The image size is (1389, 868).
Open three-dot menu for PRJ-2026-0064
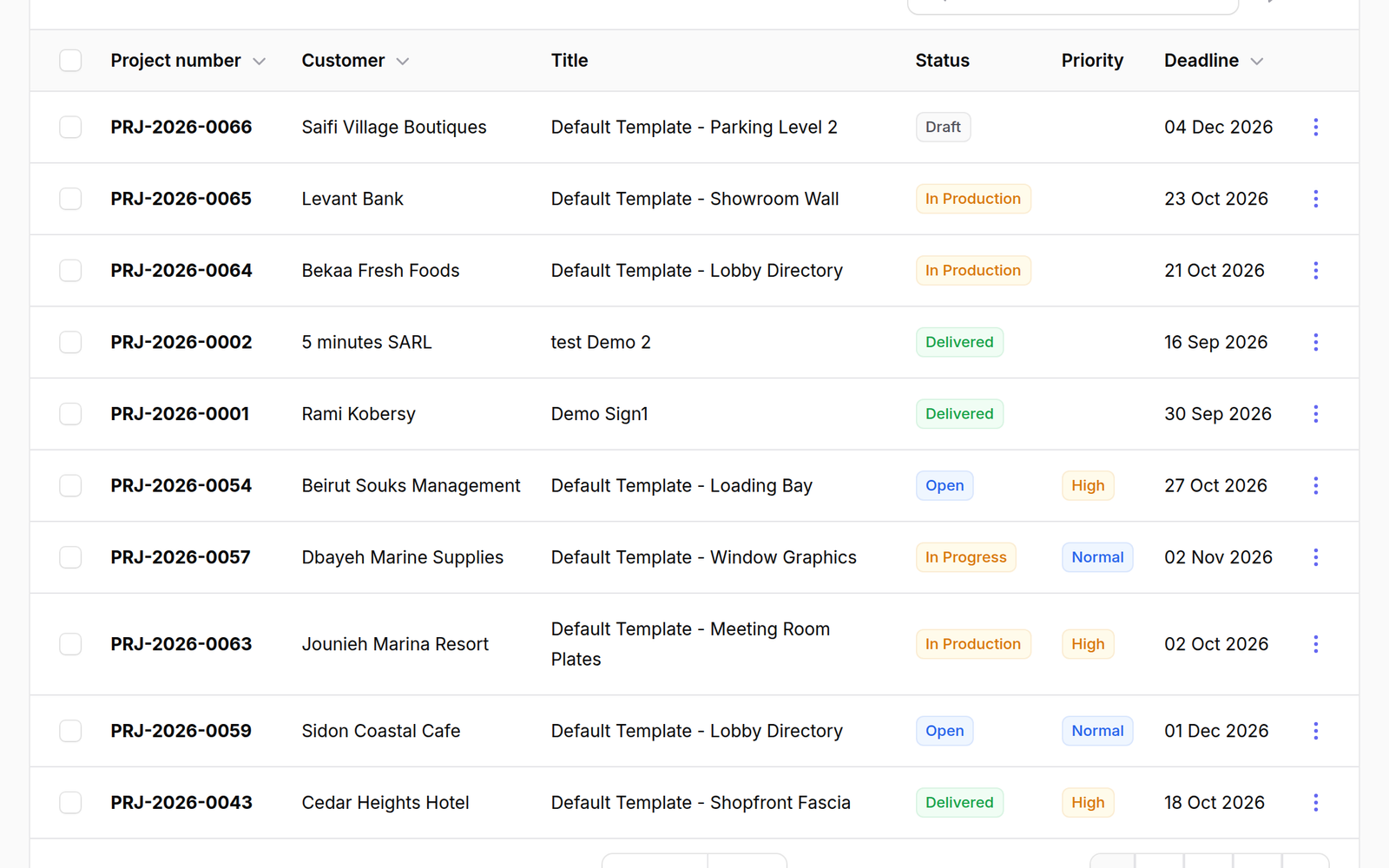click(1316, 271)
